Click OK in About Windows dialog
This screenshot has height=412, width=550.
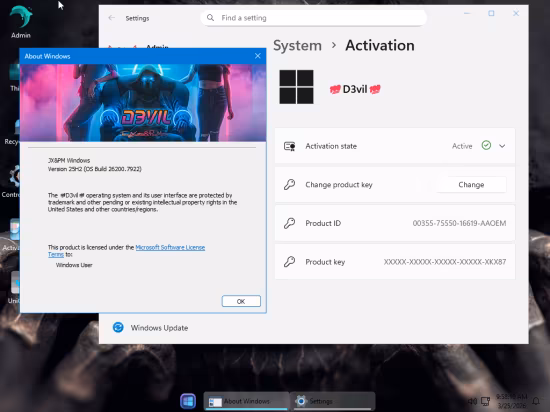coord(241,301)
